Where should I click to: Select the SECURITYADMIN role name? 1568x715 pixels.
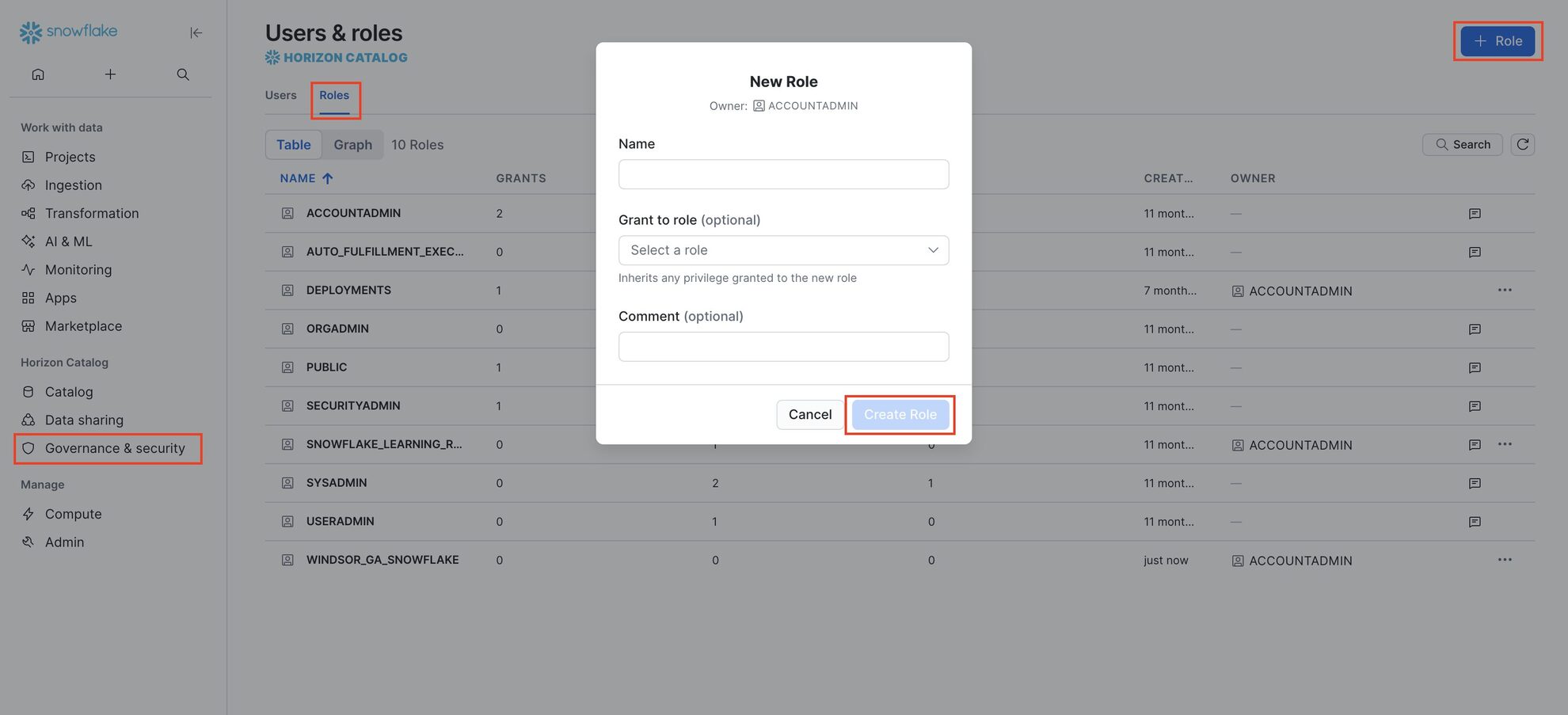(x=353, y=405)
